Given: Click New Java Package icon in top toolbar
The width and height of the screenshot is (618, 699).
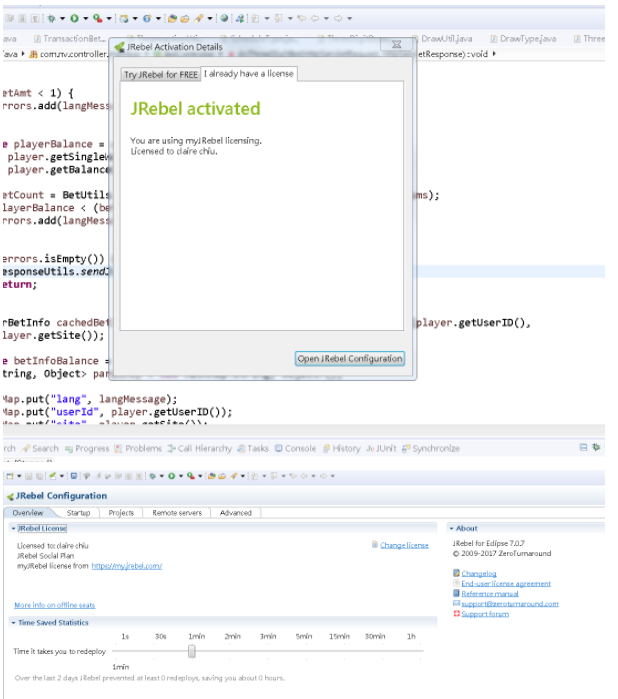Looking at the screenshot, I should 124,18.
